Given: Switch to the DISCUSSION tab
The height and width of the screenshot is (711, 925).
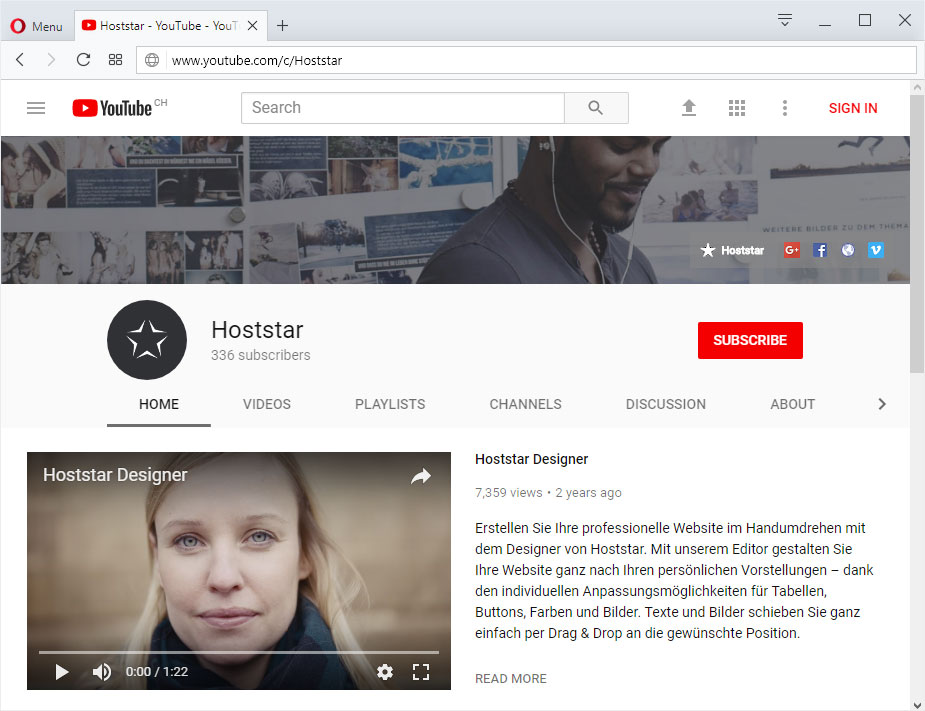Looking at the screenshot, I should pos(665,404).
